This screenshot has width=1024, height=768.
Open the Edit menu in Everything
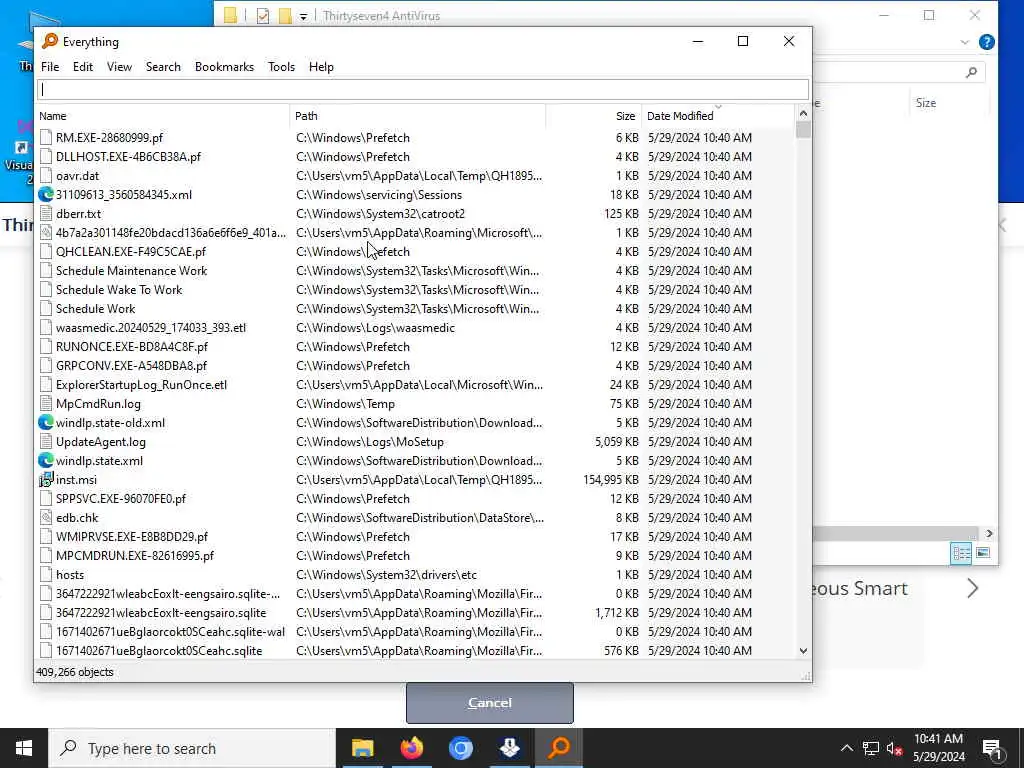(82, 67)
